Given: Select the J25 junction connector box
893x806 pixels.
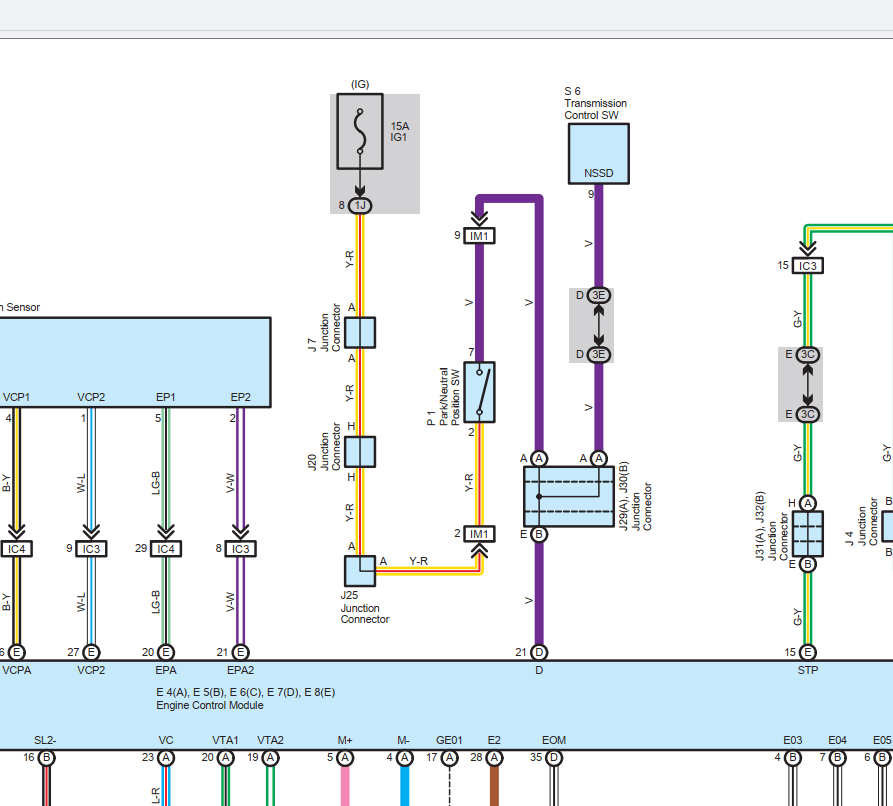Looking at the screenshot, I should [360, 571].
